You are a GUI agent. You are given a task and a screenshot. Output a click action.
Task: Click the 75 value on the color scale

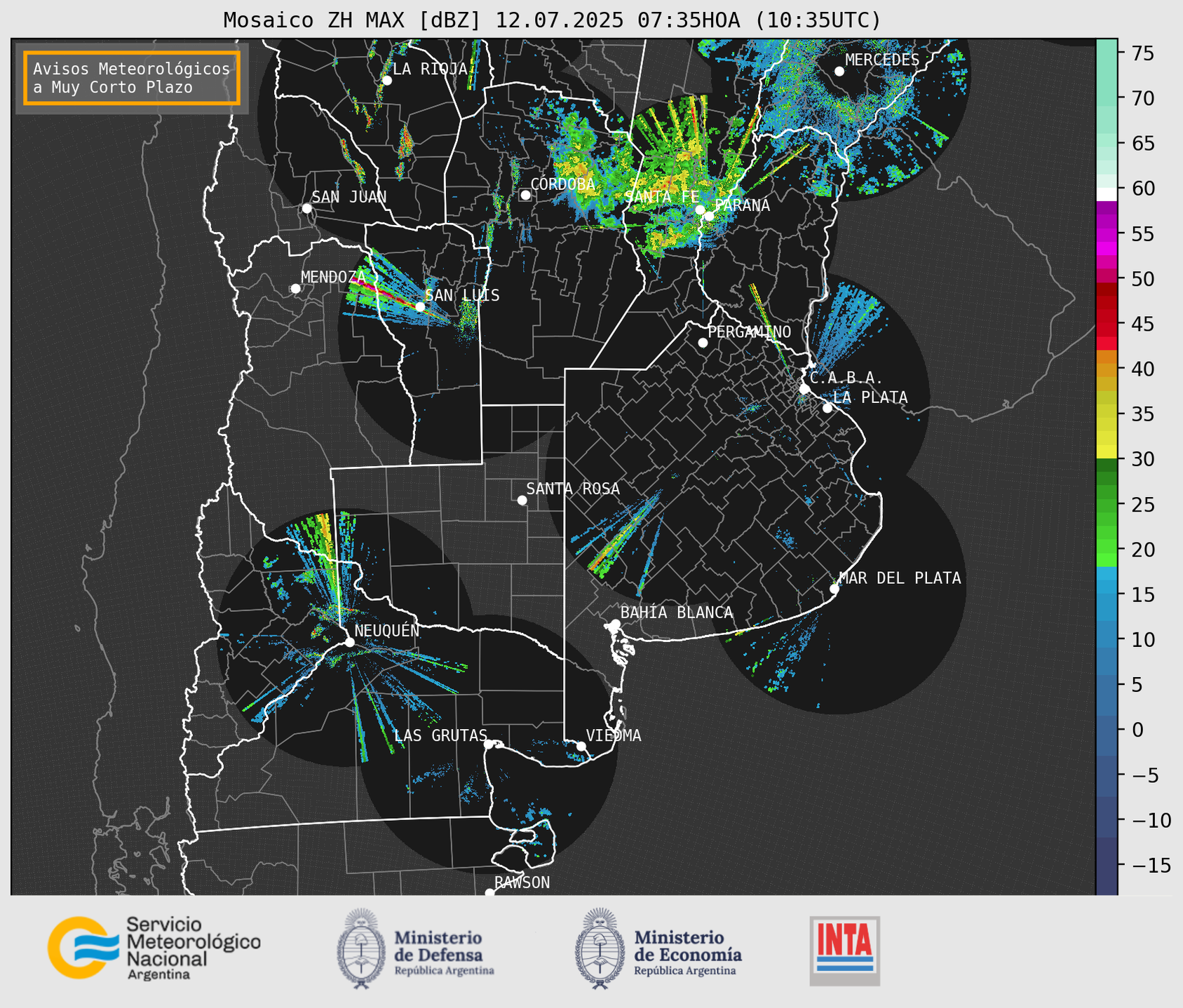[1142, 53]
